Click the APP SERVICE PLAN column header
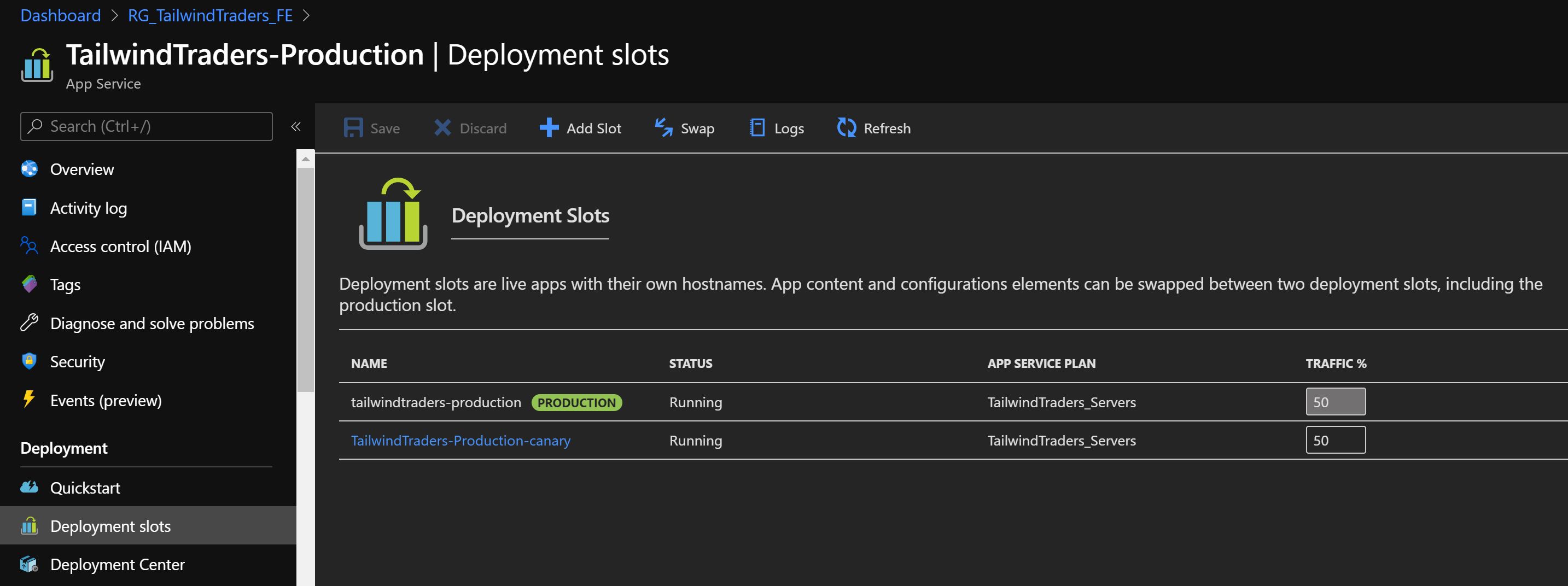 click(1041, 364)
